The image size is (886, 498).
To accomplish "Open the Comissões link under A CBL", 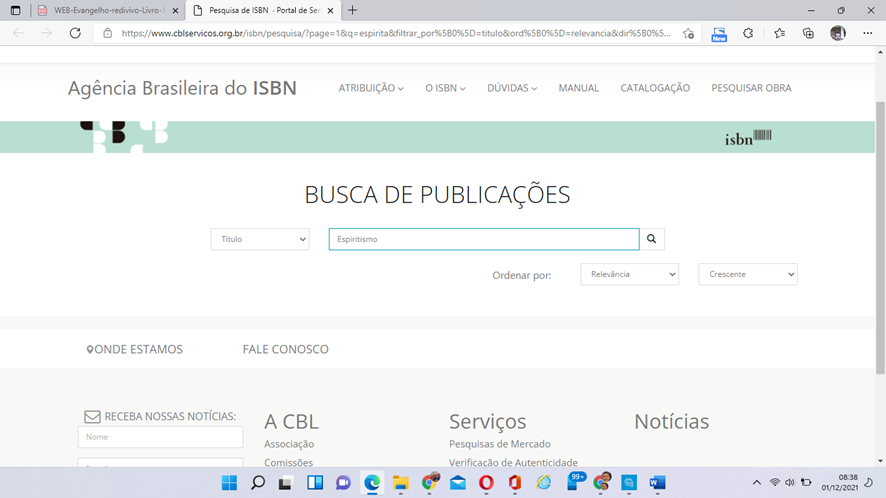I will pos(288,462).
